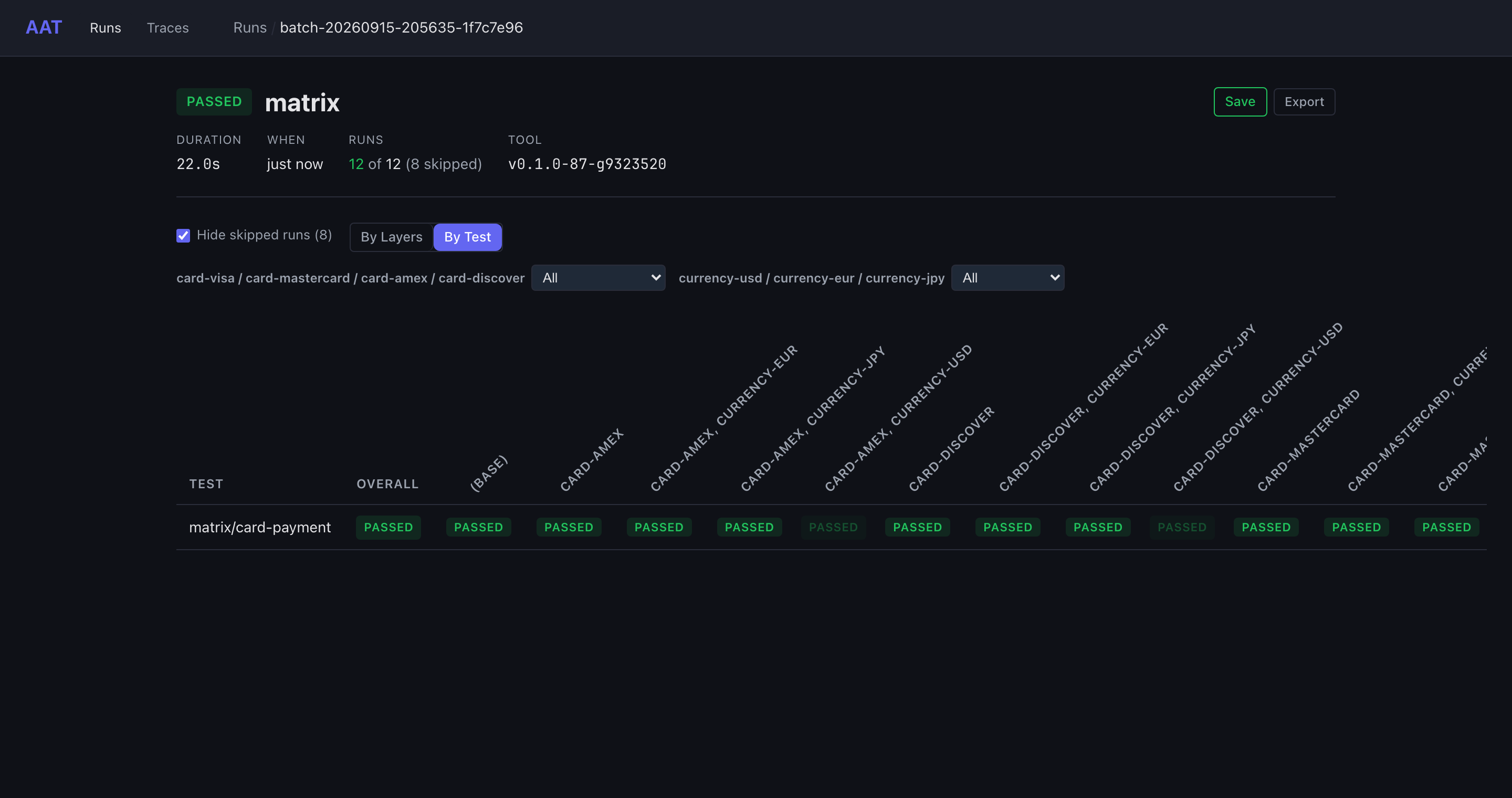Click PASSED badge under CARD-DISCOVER, CURRENCY-EUR
Image resolution: width=1512 pixels, height=798 pixels.
(1008, 528)
